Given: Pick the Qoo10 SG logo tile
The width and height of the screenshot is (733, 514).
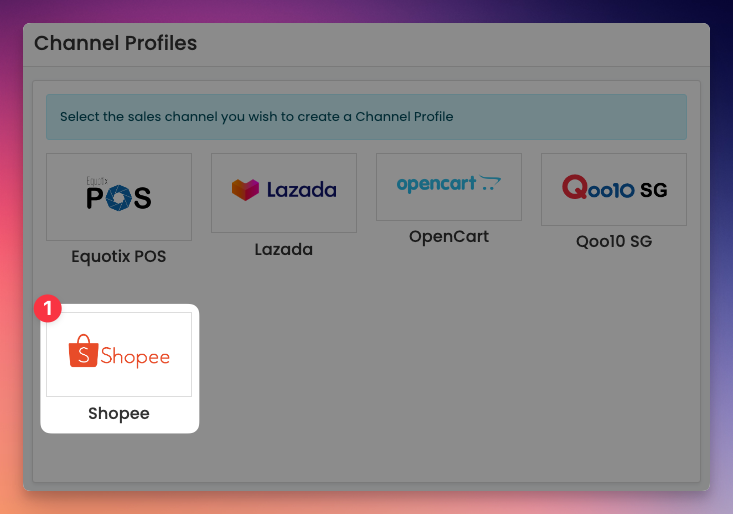Looking at the screenshot, I should (x=614, y=189).
